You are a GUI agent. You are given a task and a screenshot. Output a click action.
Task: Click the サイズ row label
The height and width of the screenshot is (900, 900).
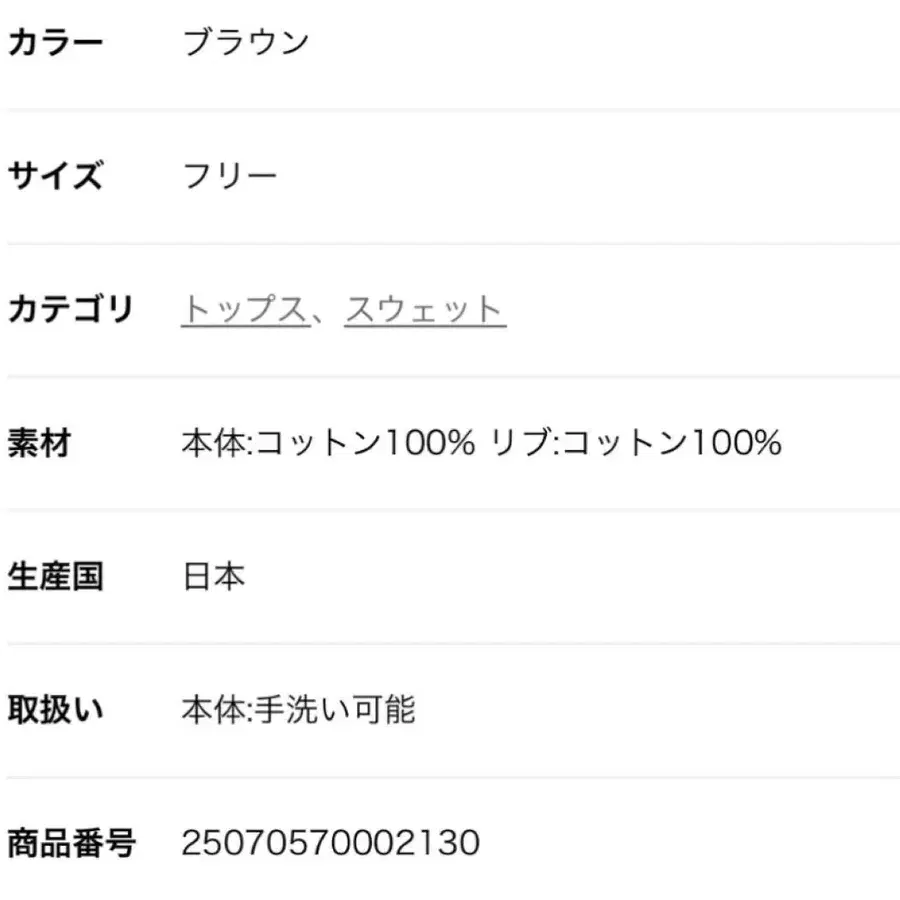click(56, 177)
